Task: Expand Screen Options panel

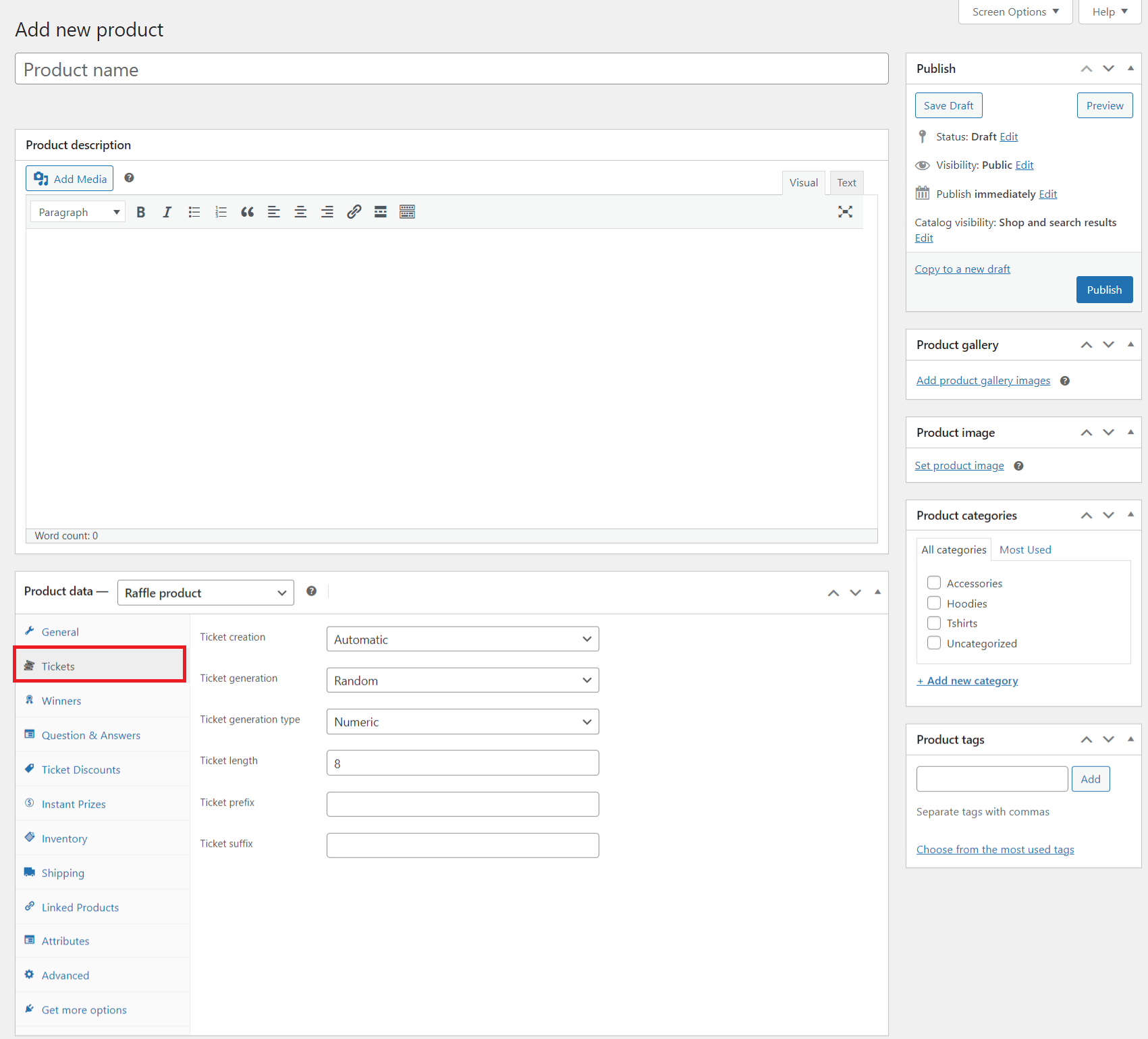Action: [x=1015, y=12]
